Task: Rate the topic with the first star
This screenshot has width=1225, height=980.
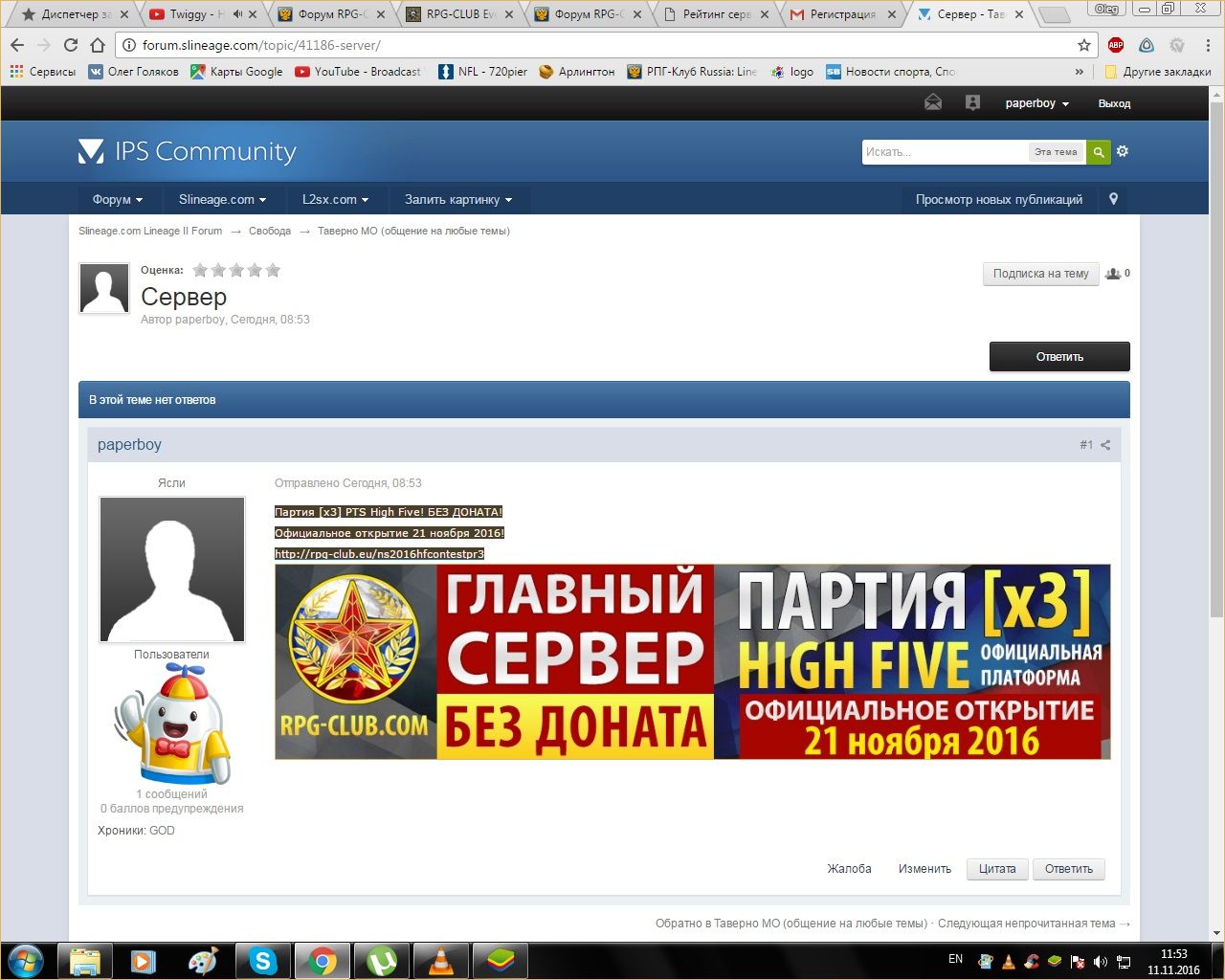Action: 200,271
